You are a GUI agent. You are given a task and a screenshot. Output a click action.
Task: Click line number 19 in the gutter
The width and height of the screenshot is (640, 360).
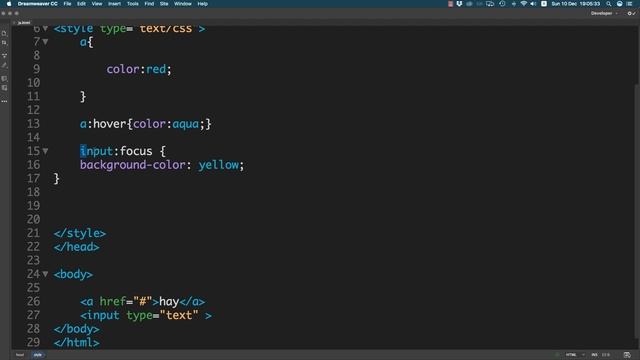click(33, 206)
